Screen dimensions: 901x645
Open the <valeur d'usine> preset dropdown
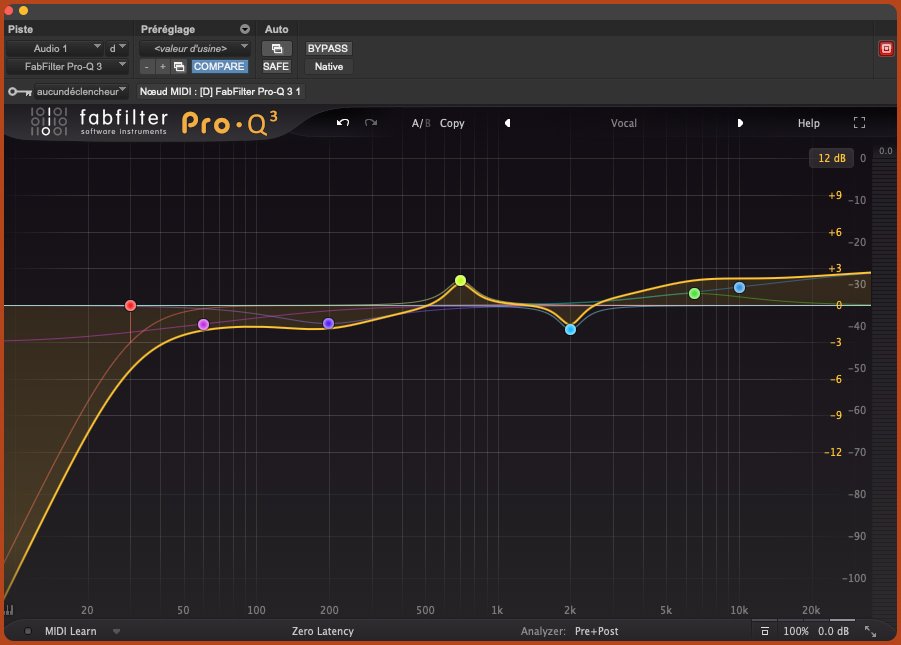pos(195,47)
